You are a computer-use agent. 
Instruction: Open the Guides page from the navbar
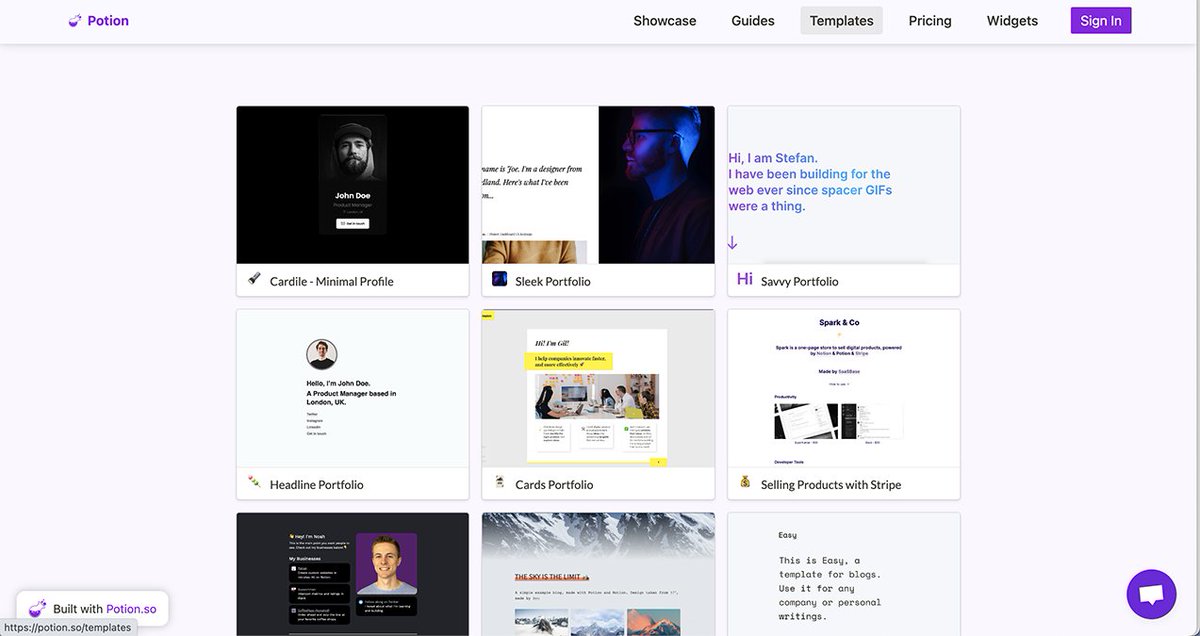(752, 20)
